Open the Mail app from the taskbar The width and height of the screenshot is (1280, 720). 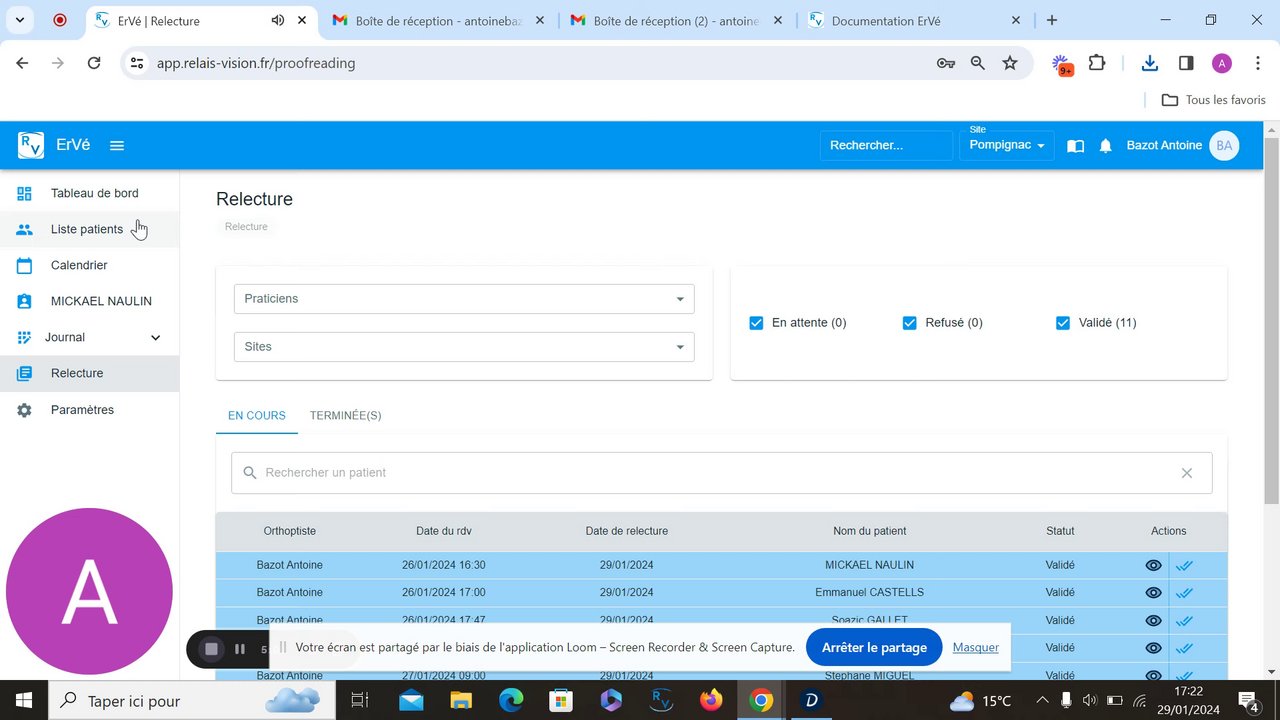coord(411,700)
